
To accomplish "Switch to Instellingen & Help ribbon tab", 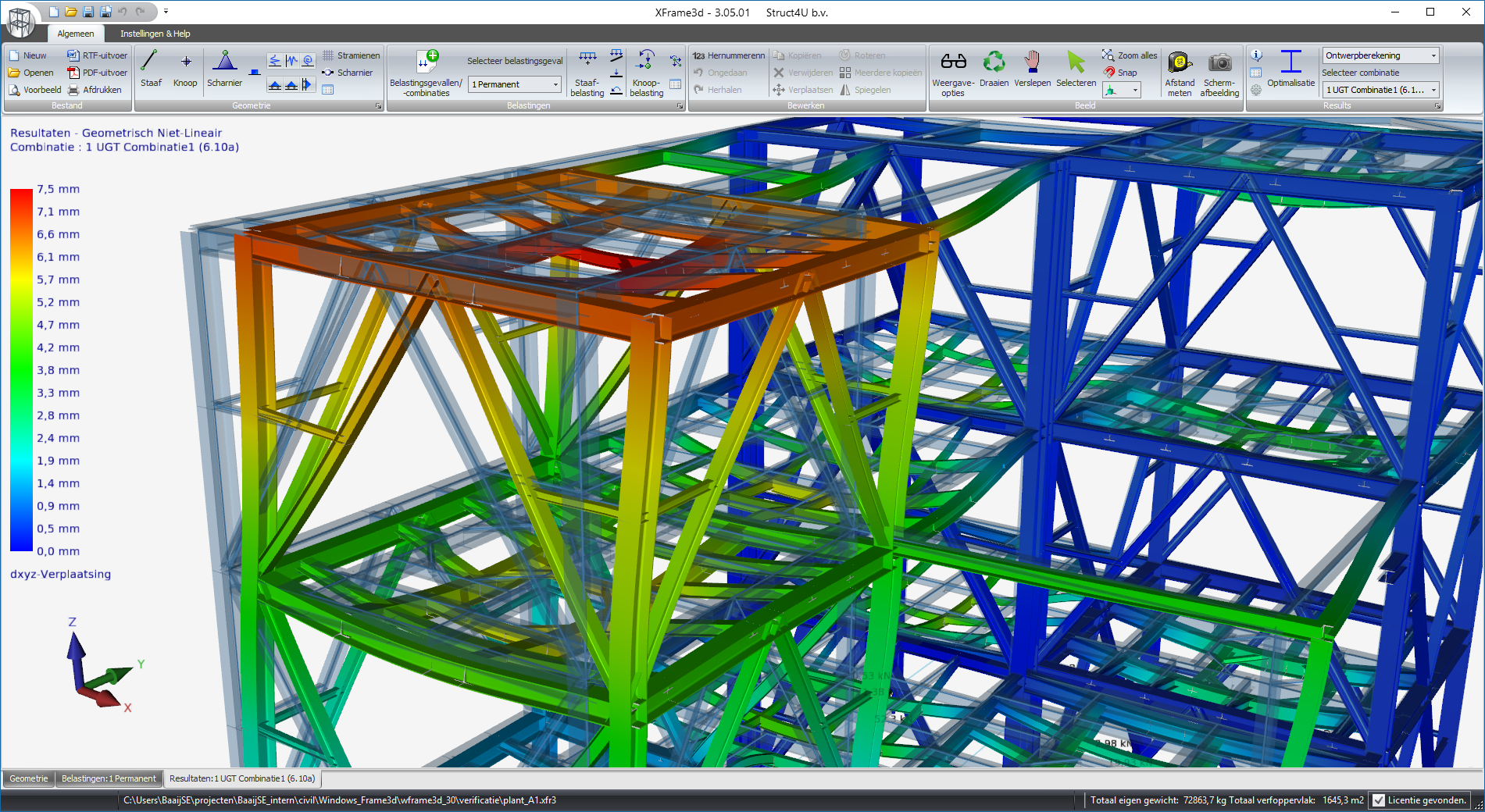I will pos(155,34).
